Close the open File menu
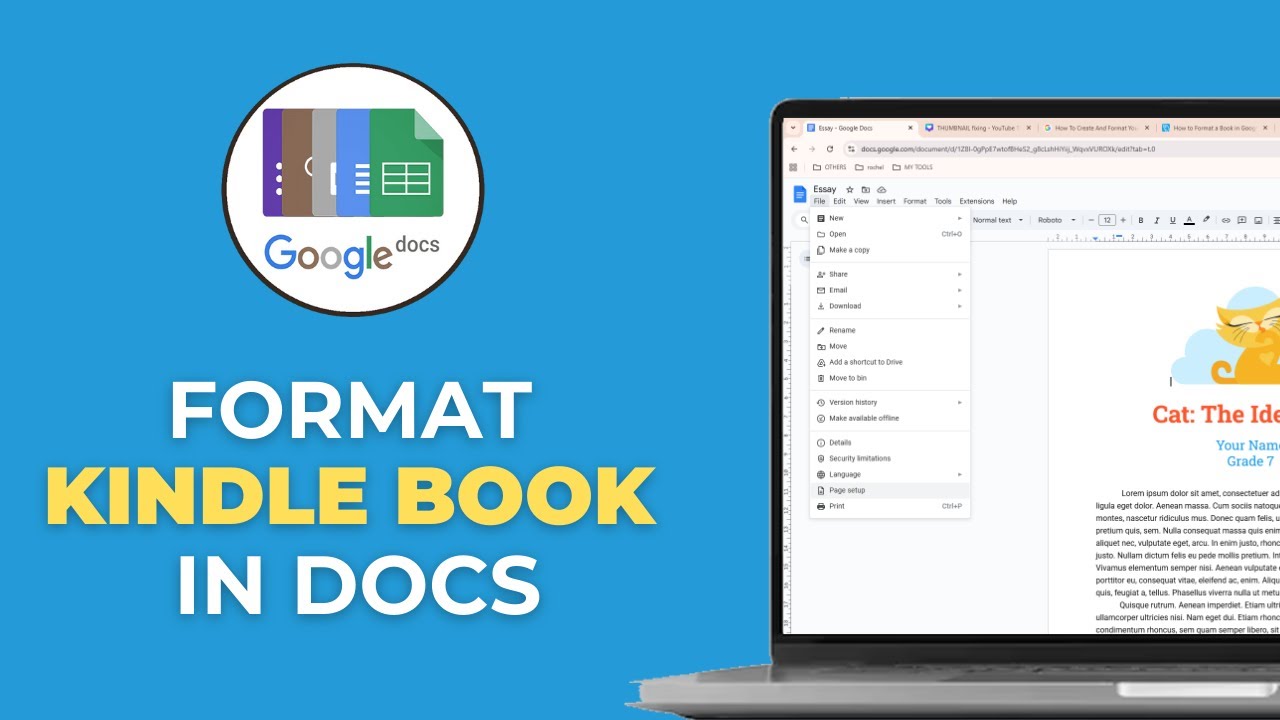1280x720 pixels. point(819,201)
